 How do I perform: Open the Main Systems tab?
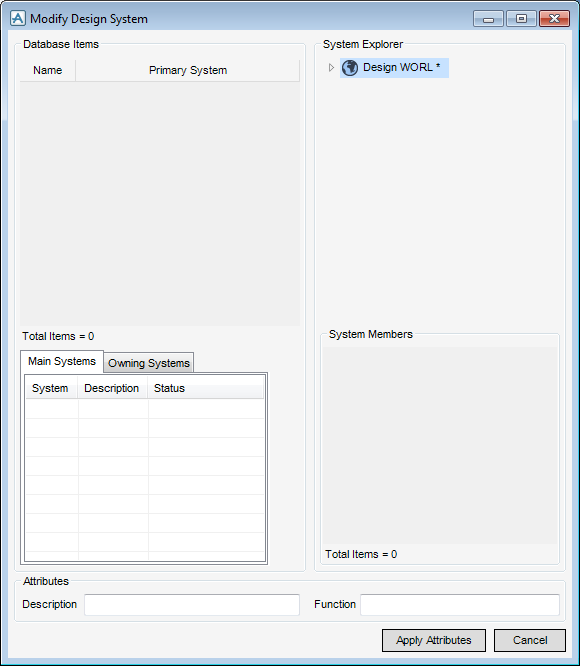tap(62, 361)
